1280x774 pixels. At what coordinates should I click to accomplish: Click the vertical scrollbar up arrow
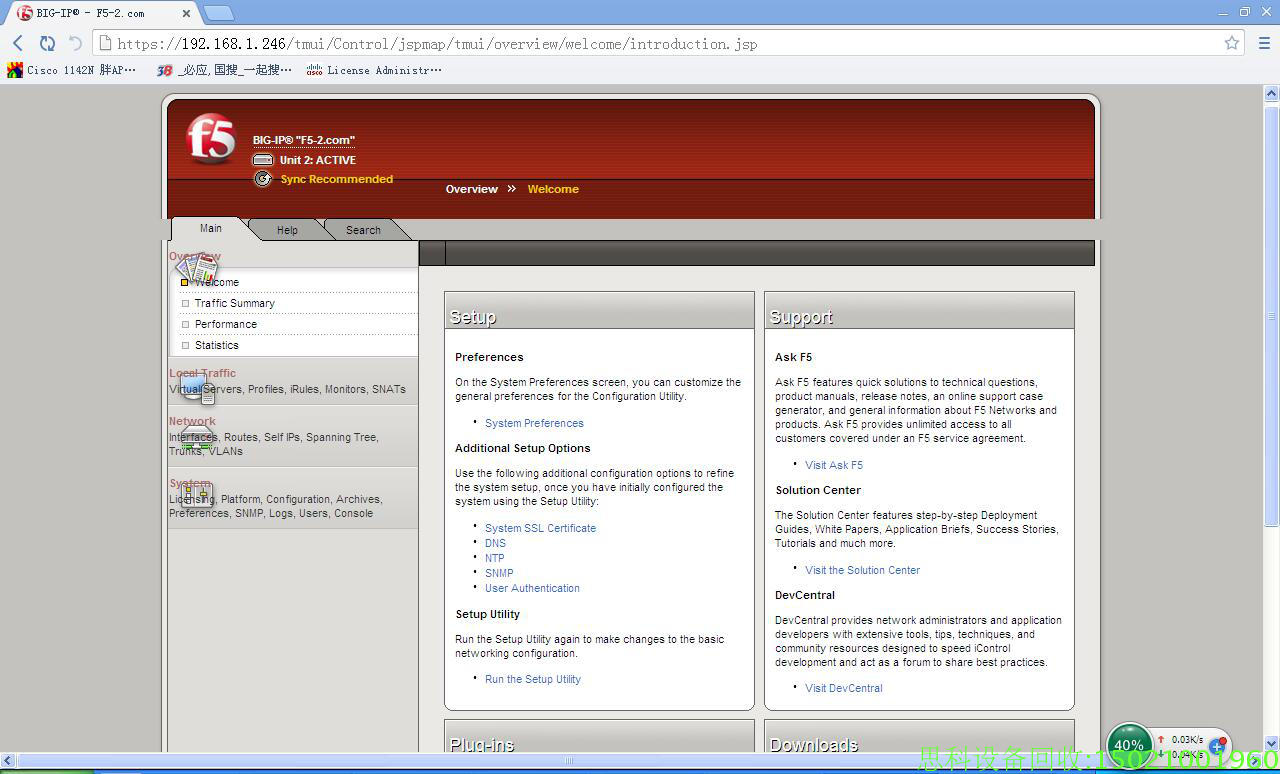[1271, 93]
